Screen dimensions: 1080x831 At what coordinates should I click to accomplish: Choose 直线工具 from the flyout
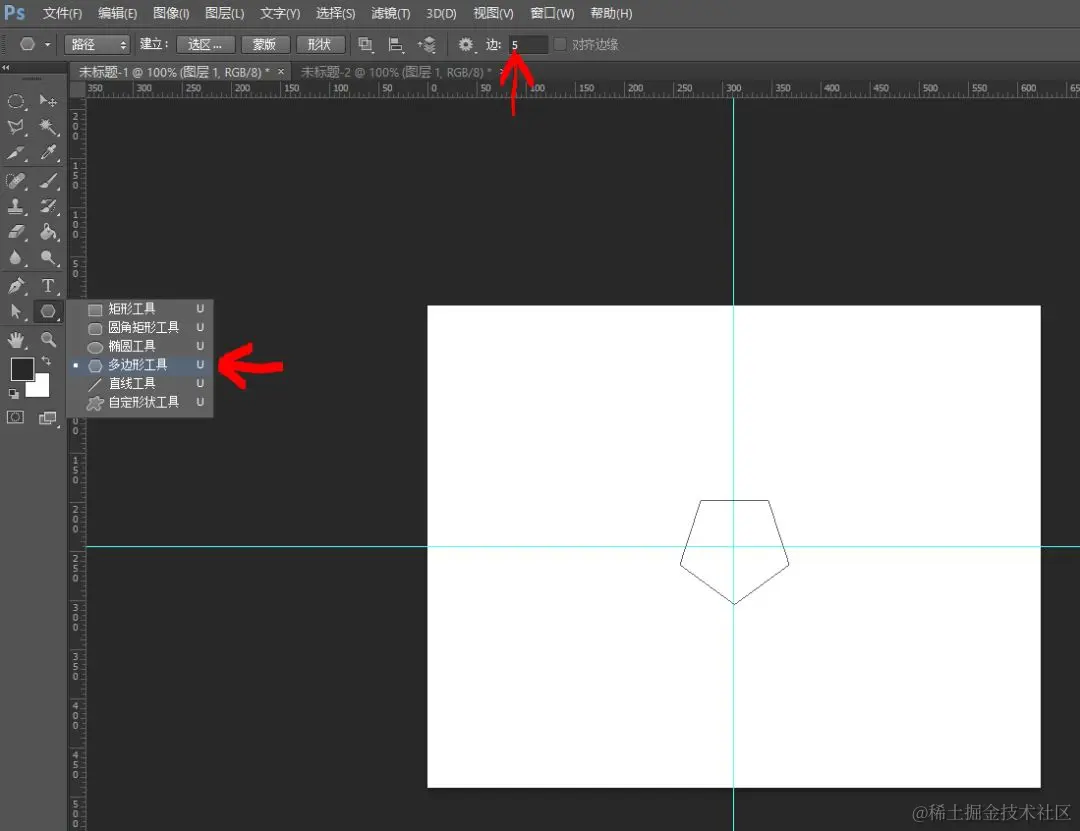pyautogui.click(x=140, y=383)
